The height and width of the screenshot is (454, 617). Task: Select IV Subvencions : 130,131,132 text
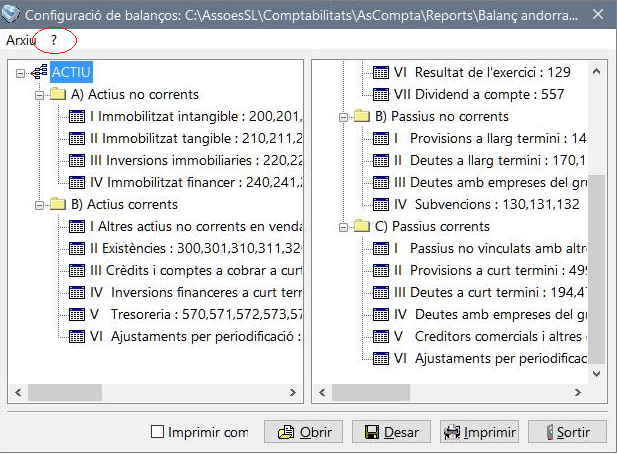tap(487, 205)
